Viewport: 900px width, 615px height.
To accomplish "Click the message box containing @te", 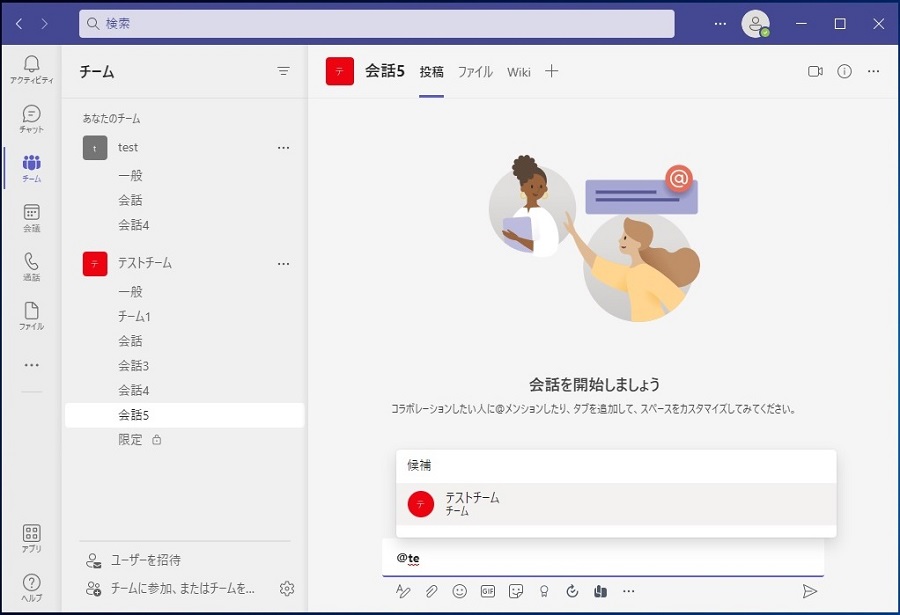I will tap(603, 558).
